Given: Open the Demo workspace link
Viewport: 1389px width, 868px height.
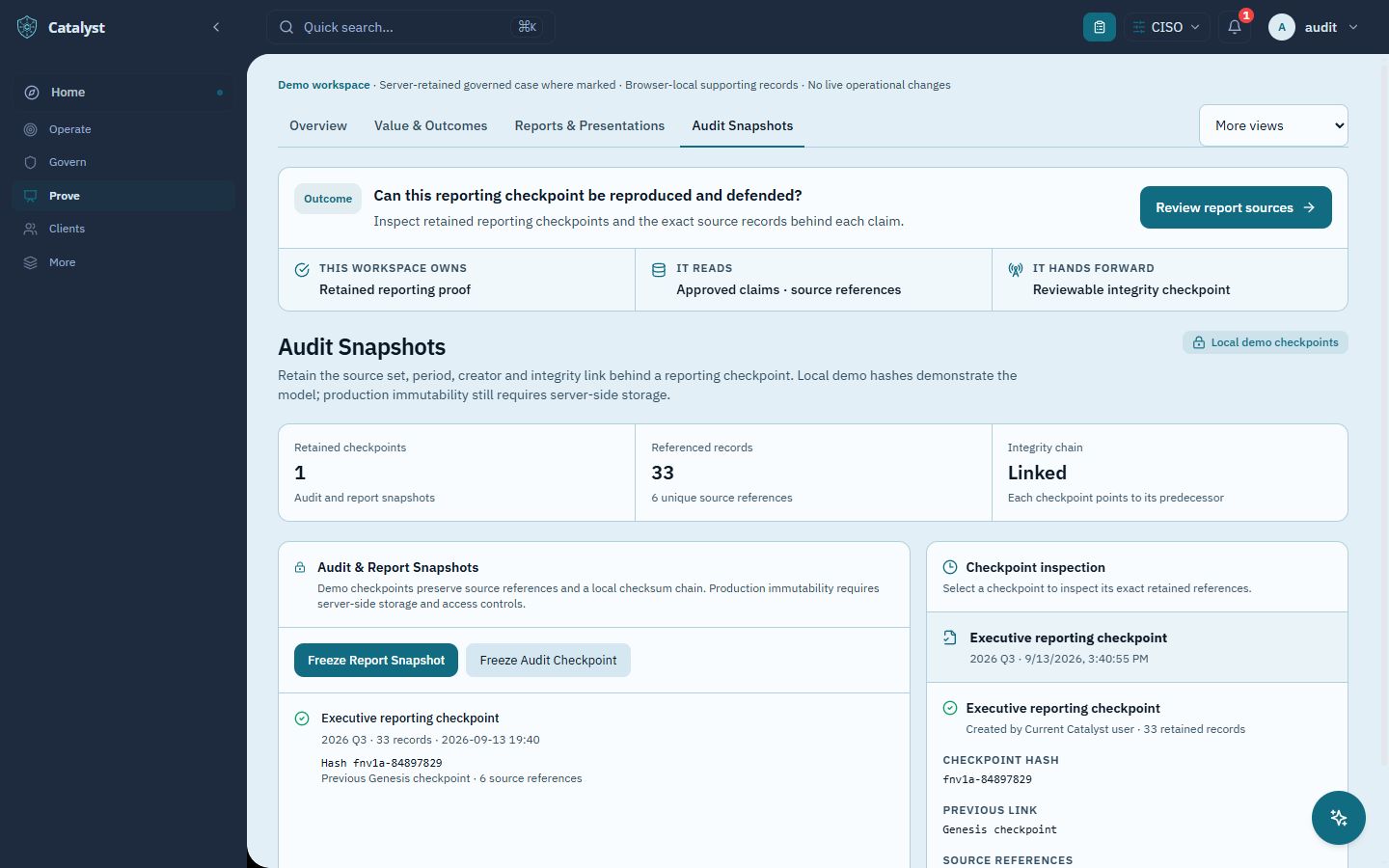Looking at the screenshot, I should [324, 85].
